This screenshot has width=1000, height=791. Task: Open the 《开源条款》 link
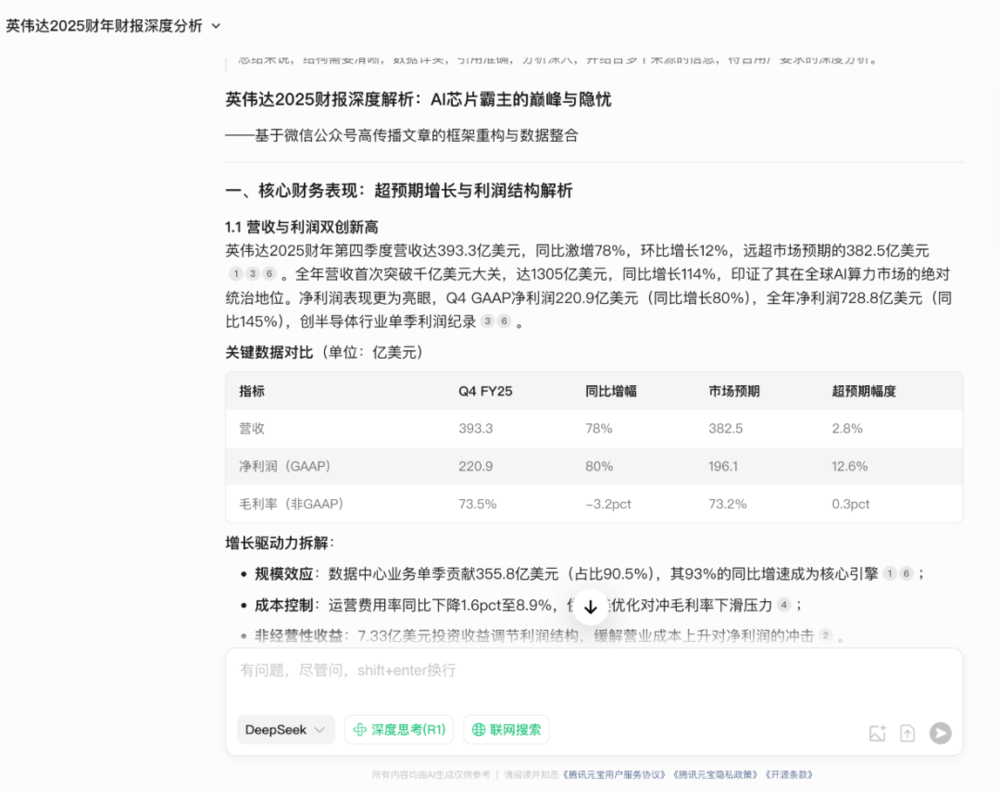789,774
